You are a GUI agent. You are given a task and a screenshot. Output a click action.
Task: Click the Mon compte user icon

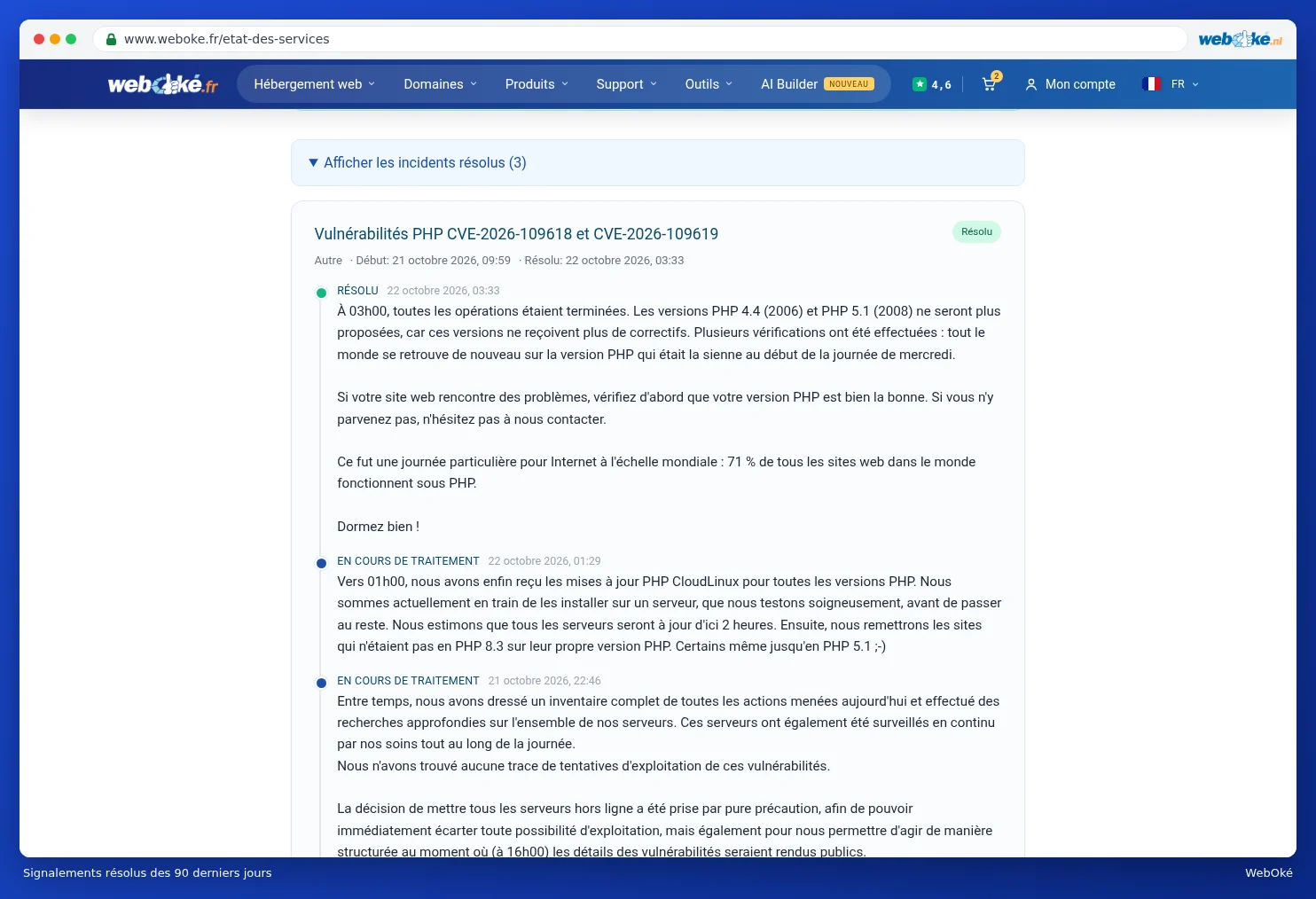(1031, 84)
